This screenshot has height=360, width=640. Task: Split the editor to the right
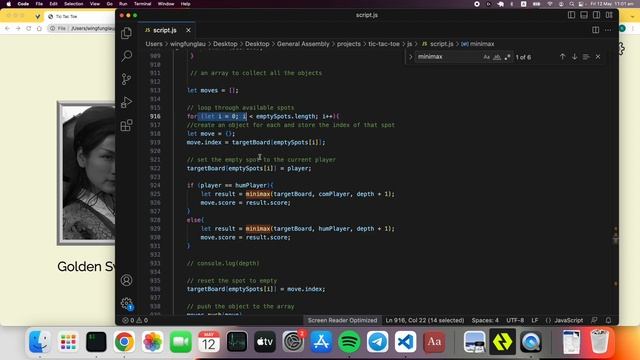(596, 30)
